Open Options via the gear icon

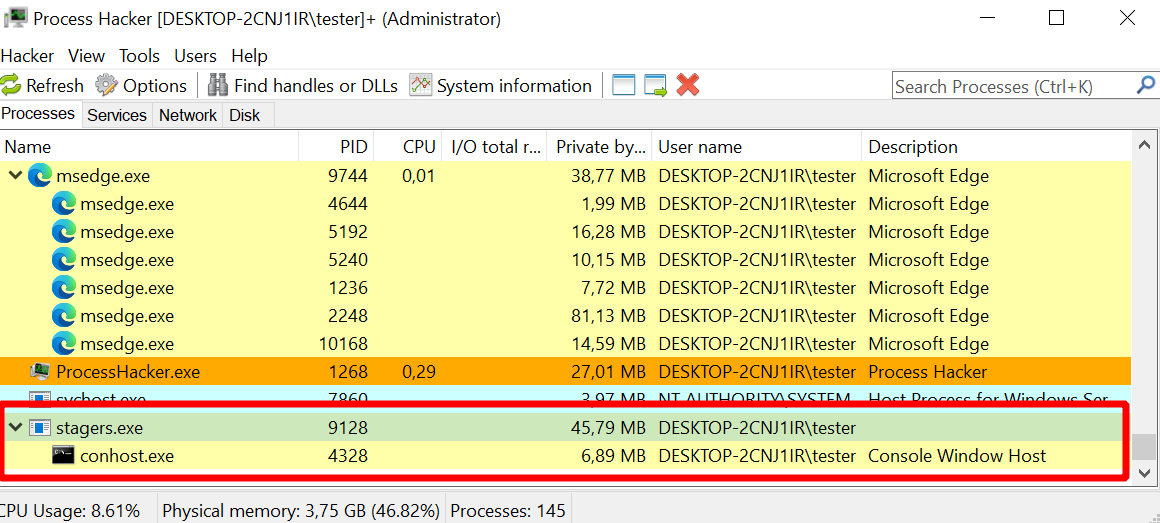107,86
